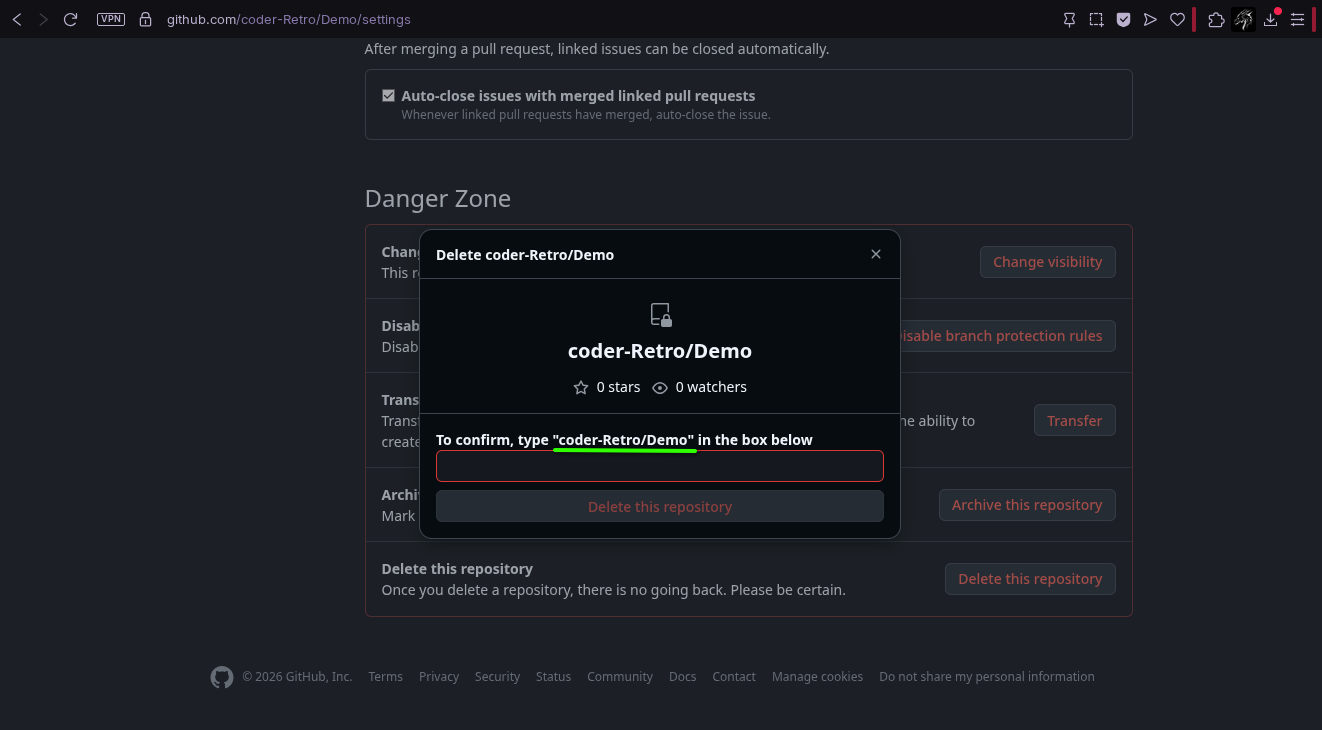The image size is (1322, 730).
Task: Click Delete this repository in the dialog
Action: 660,506
